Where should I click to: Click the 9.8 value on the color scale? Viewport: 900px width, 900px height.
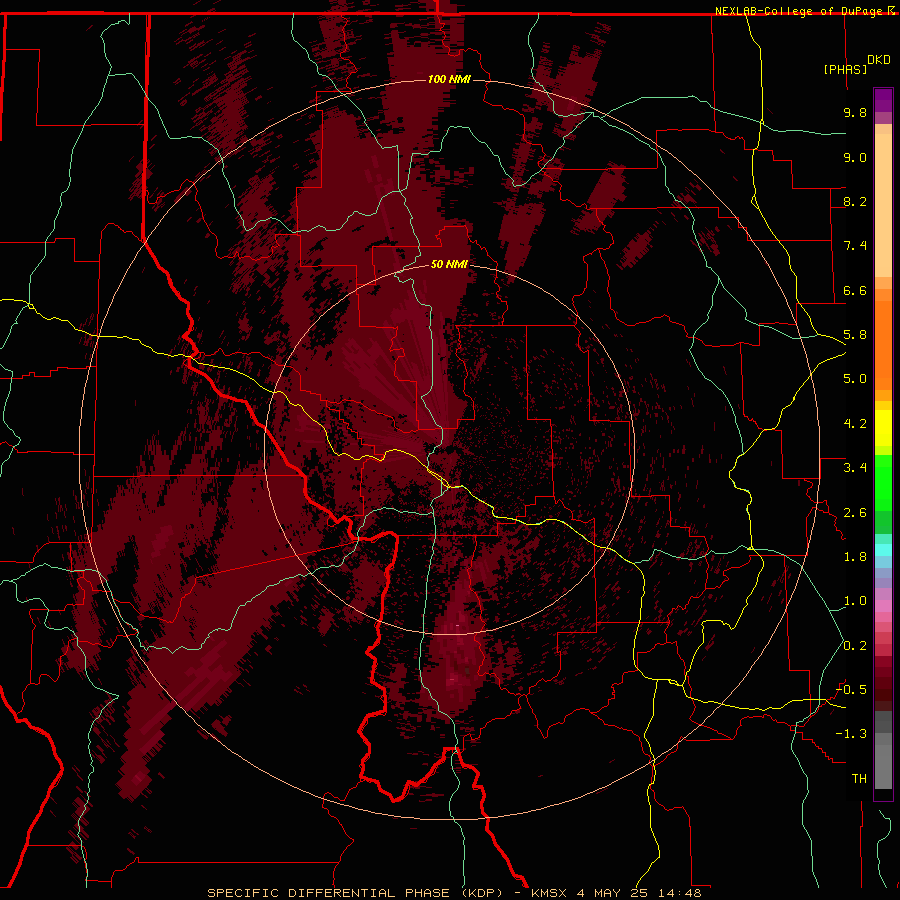(x=855, y=112)
